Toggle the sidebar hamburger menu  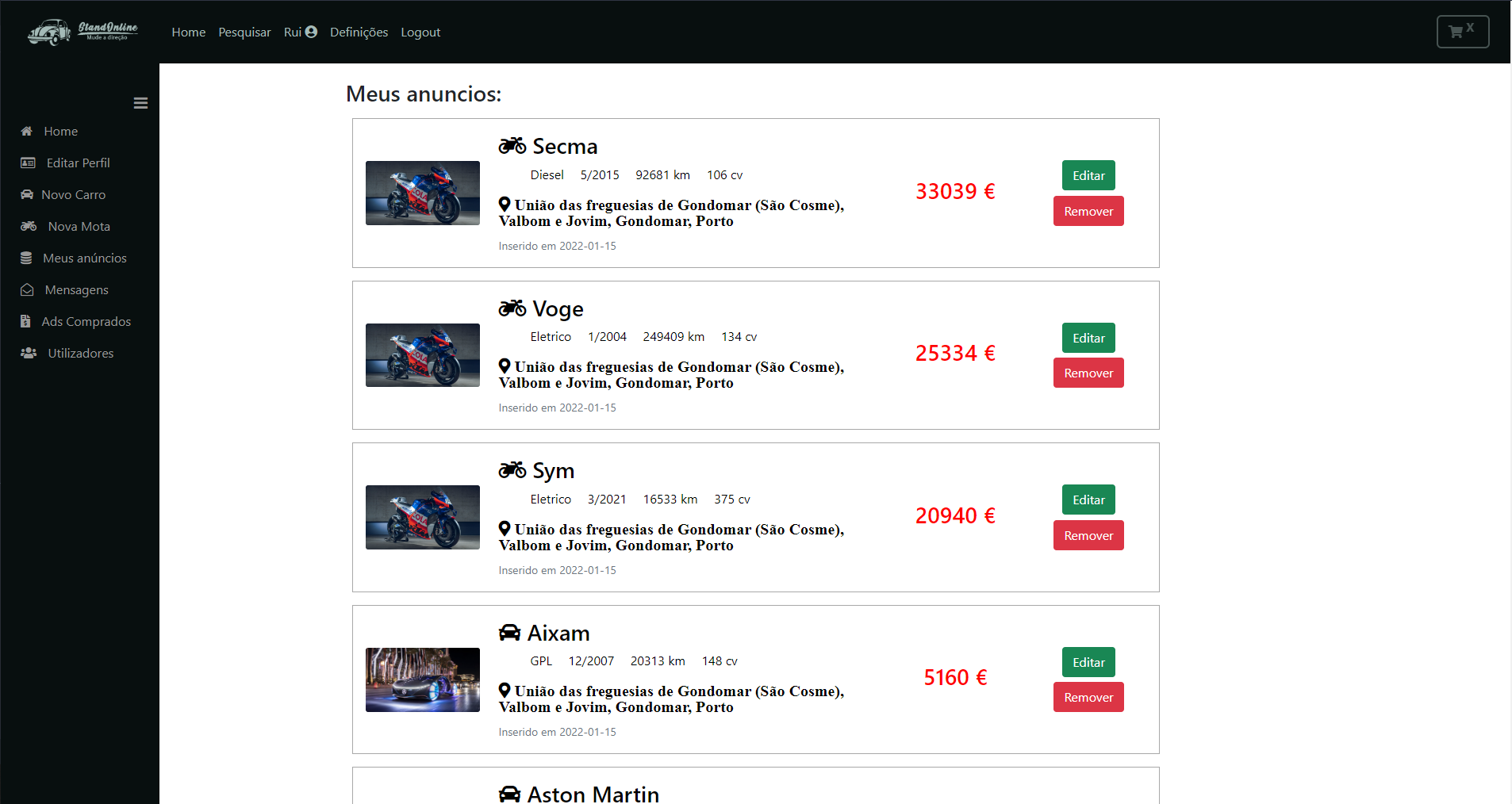140,103
